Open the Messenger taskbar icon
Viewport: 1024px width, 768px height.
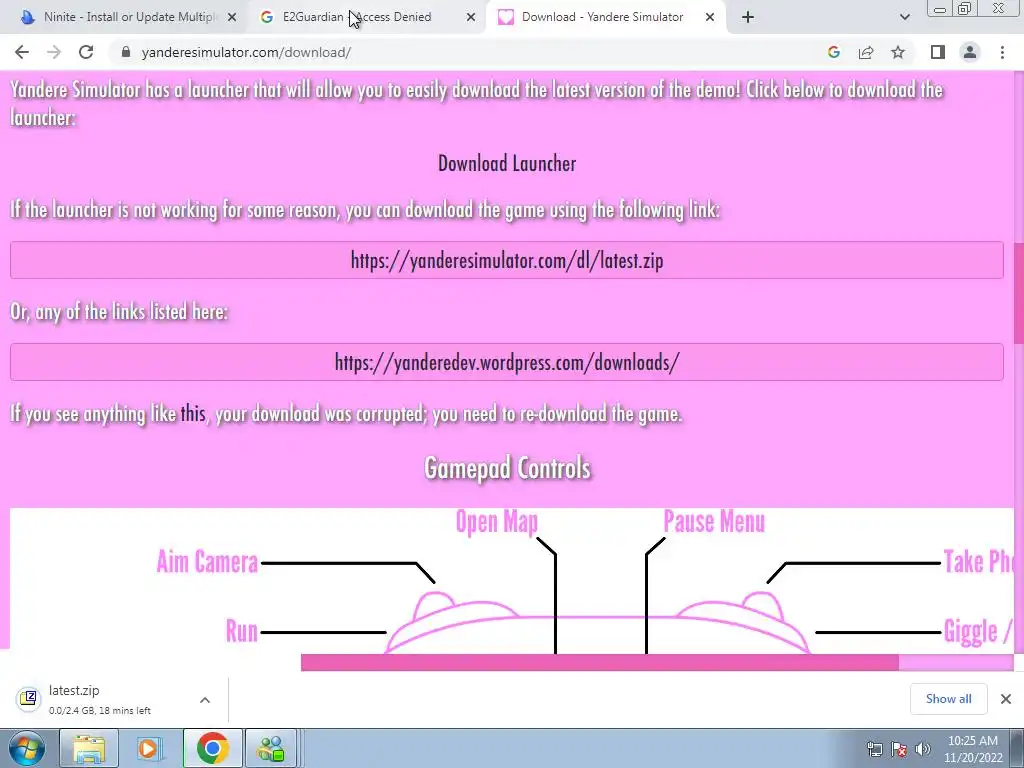tap(272, 748)
